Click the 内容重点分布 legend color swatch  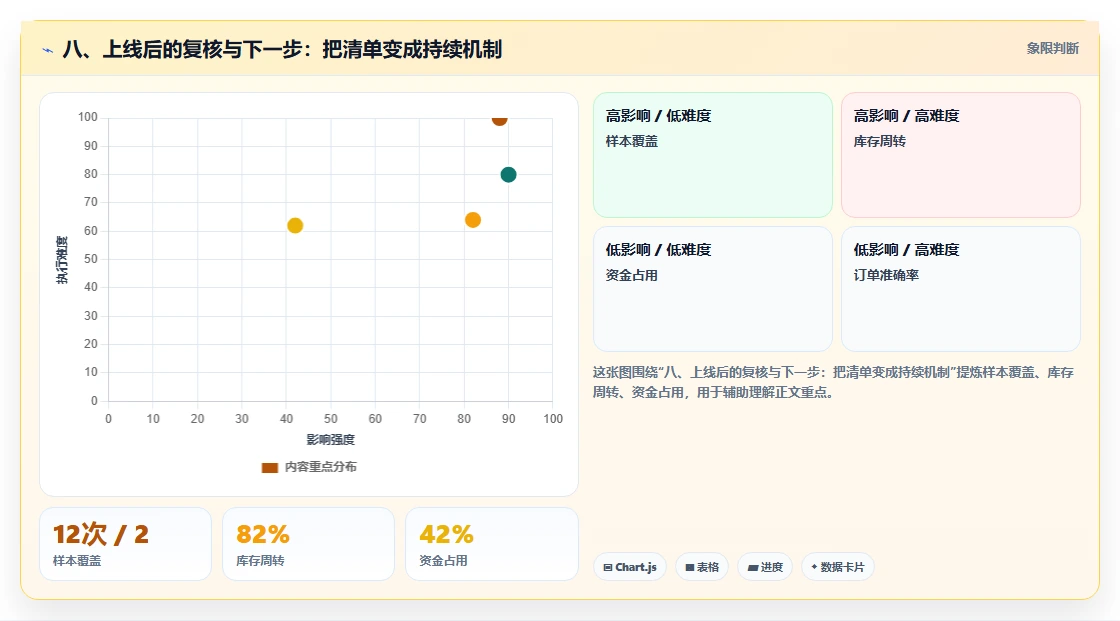pos(269,467)
